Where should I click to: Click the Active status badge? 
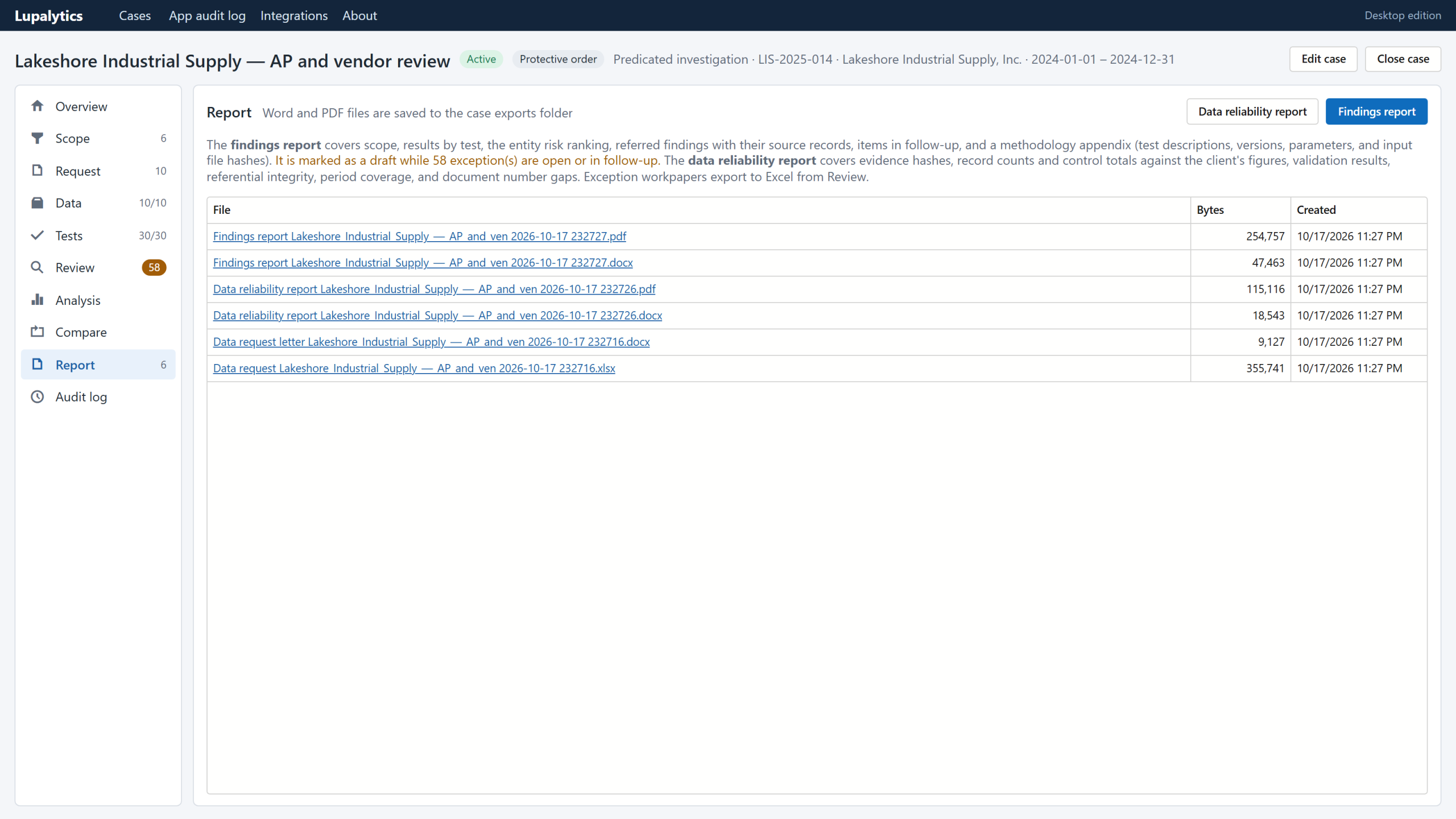(481, 59)
